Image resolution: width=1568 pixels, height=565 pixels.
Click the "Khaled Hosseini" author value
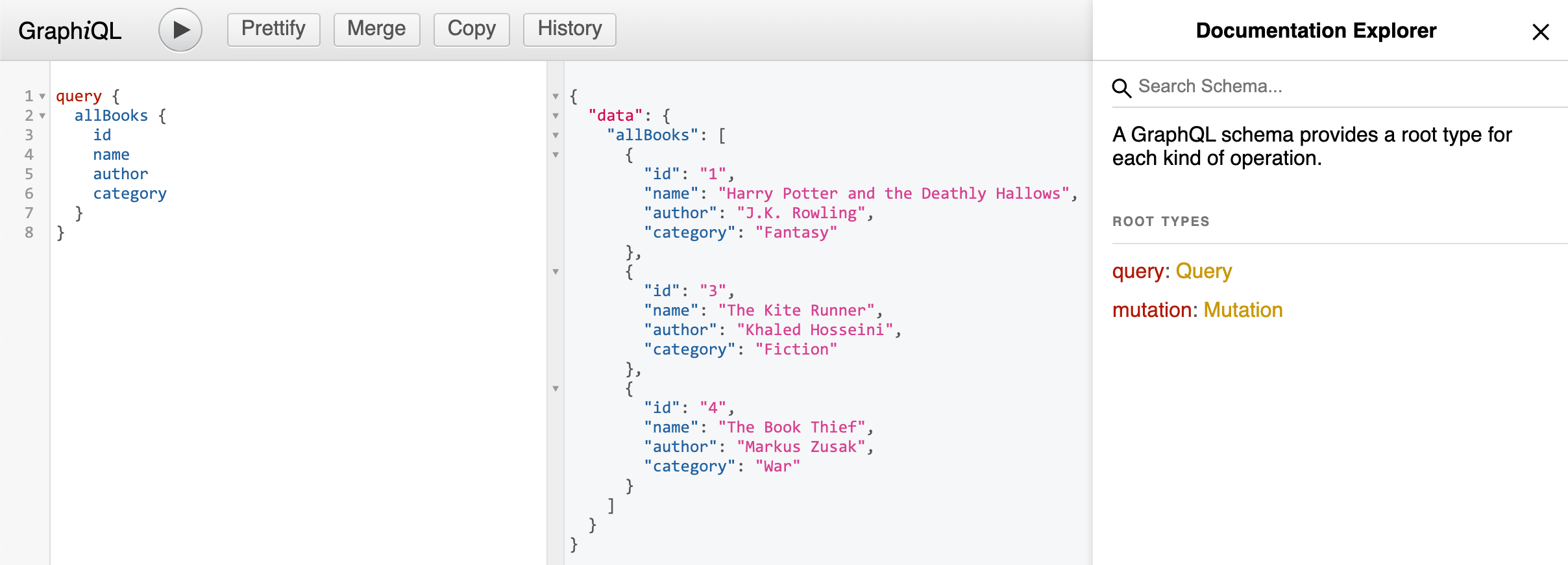click(815, 330)
